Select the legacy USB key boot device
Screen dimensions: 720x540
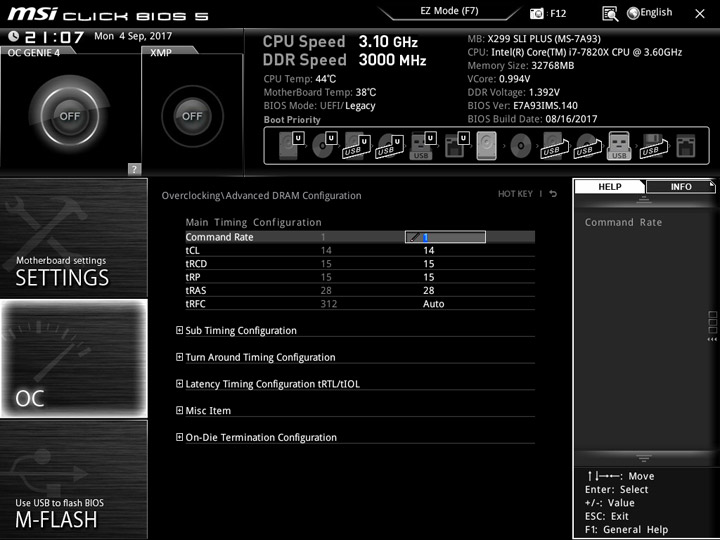click(x=619, y=146)
